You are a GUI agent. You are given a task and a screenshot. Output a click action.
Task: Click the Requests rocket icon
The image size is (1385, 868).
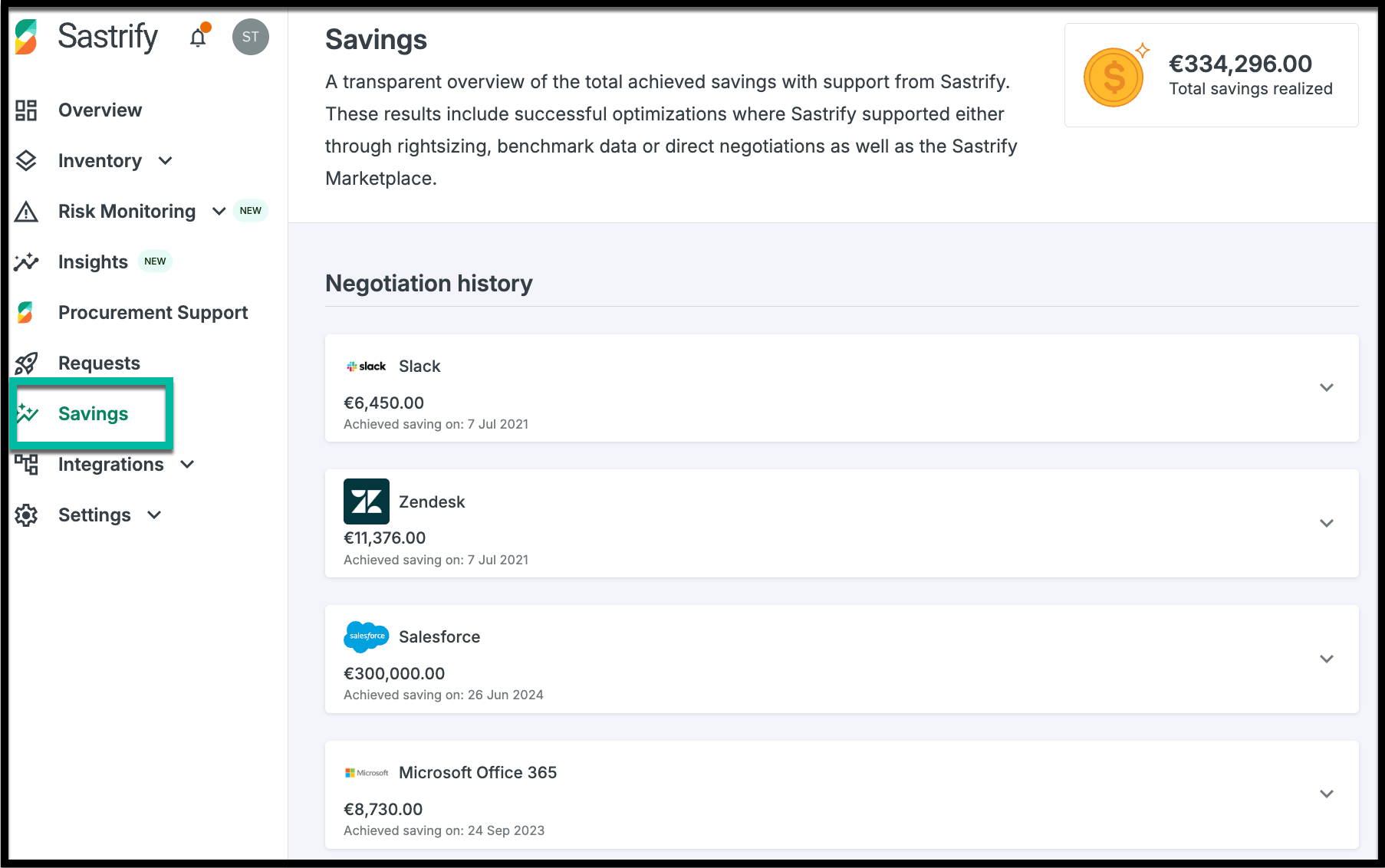point(26,363)
